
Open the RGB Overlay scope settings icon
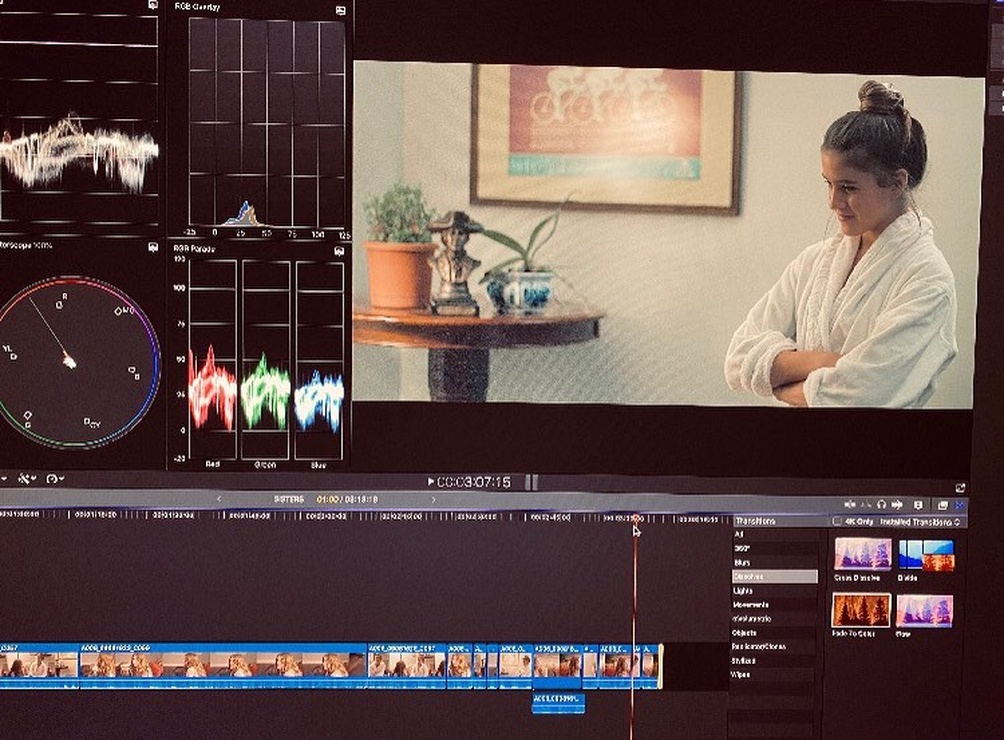tap(340, 10)
